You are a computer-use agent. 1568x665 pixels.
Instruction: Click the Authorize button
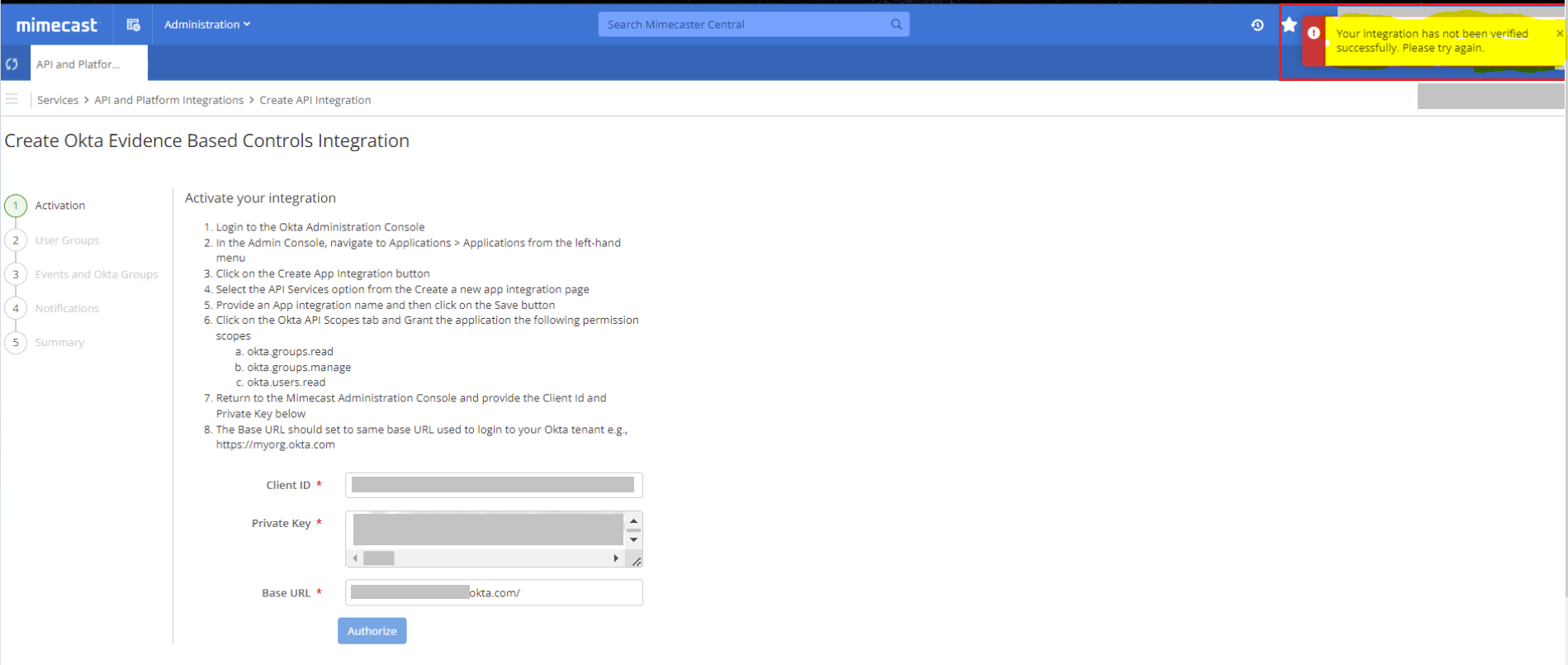click(372, 630)
